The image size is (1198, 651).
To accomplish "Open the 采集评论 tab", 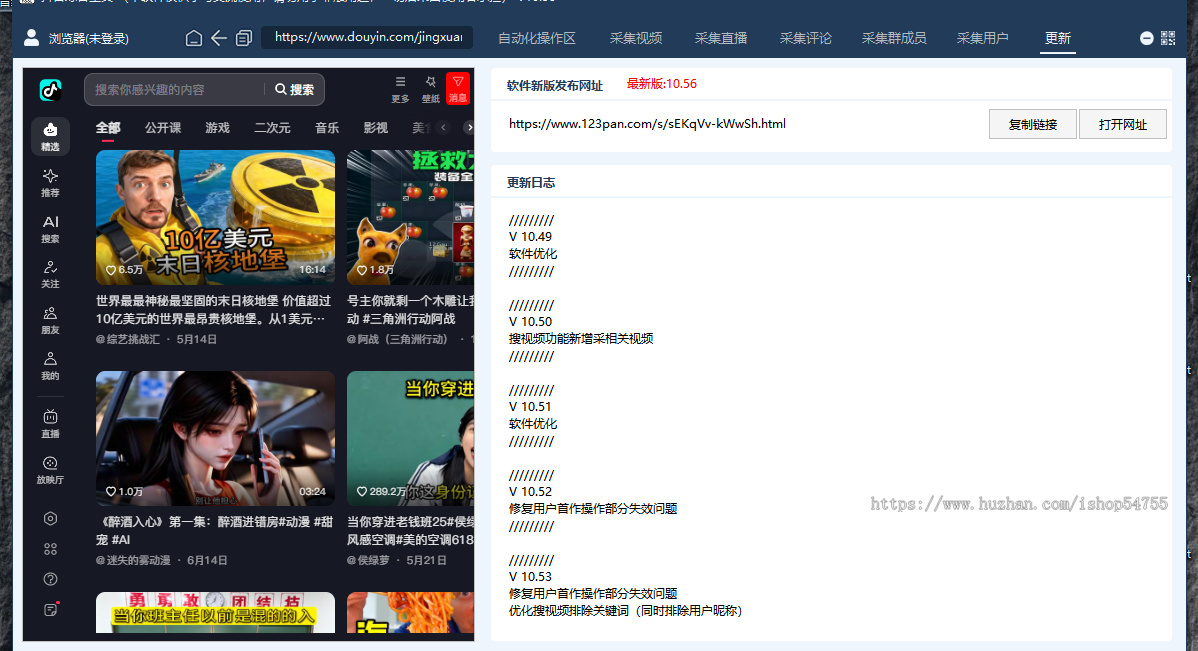I will 805,38.
